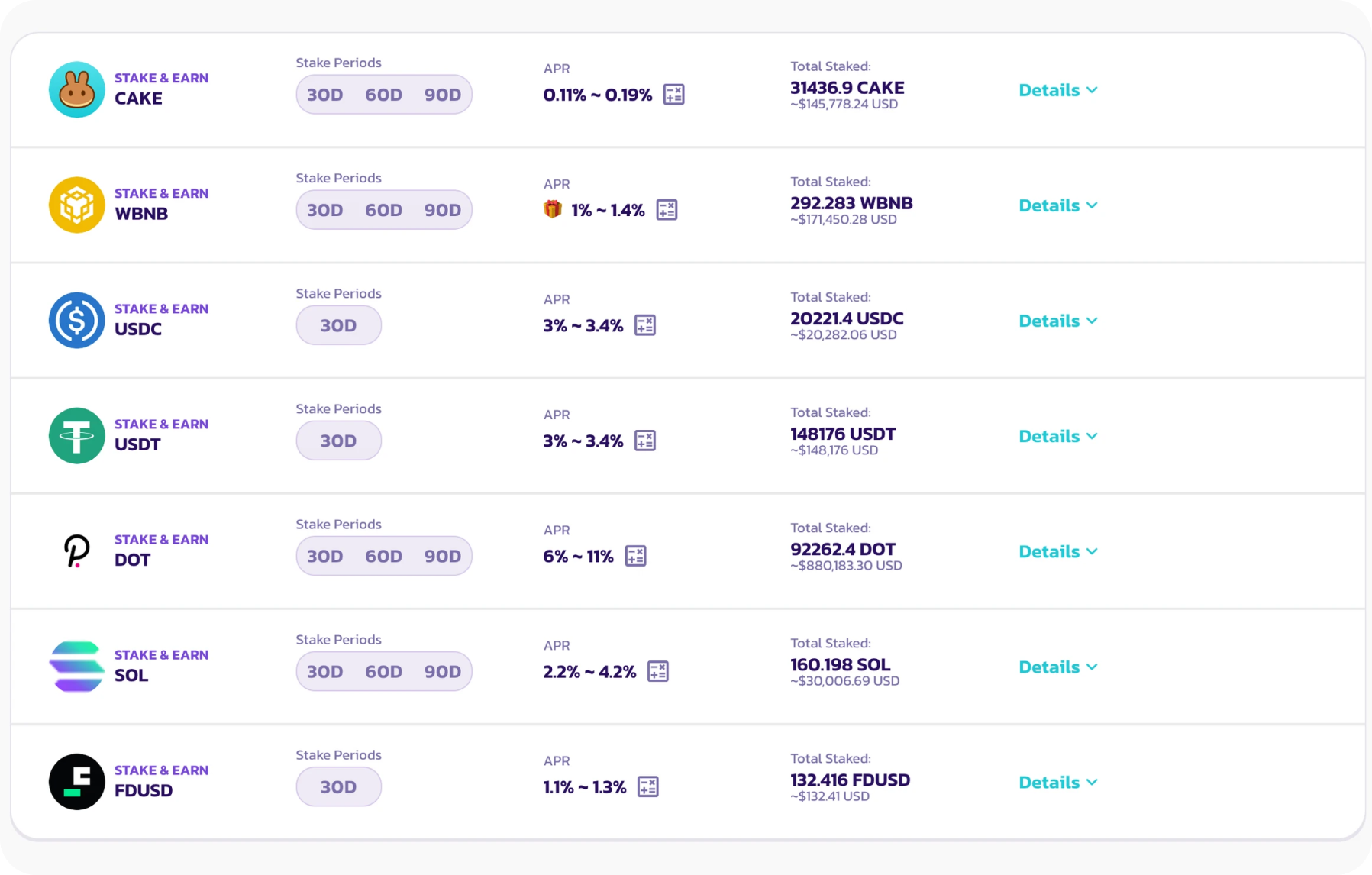
Task: Select 90D stake period for SOL
Action: click(x=443, y=671)
